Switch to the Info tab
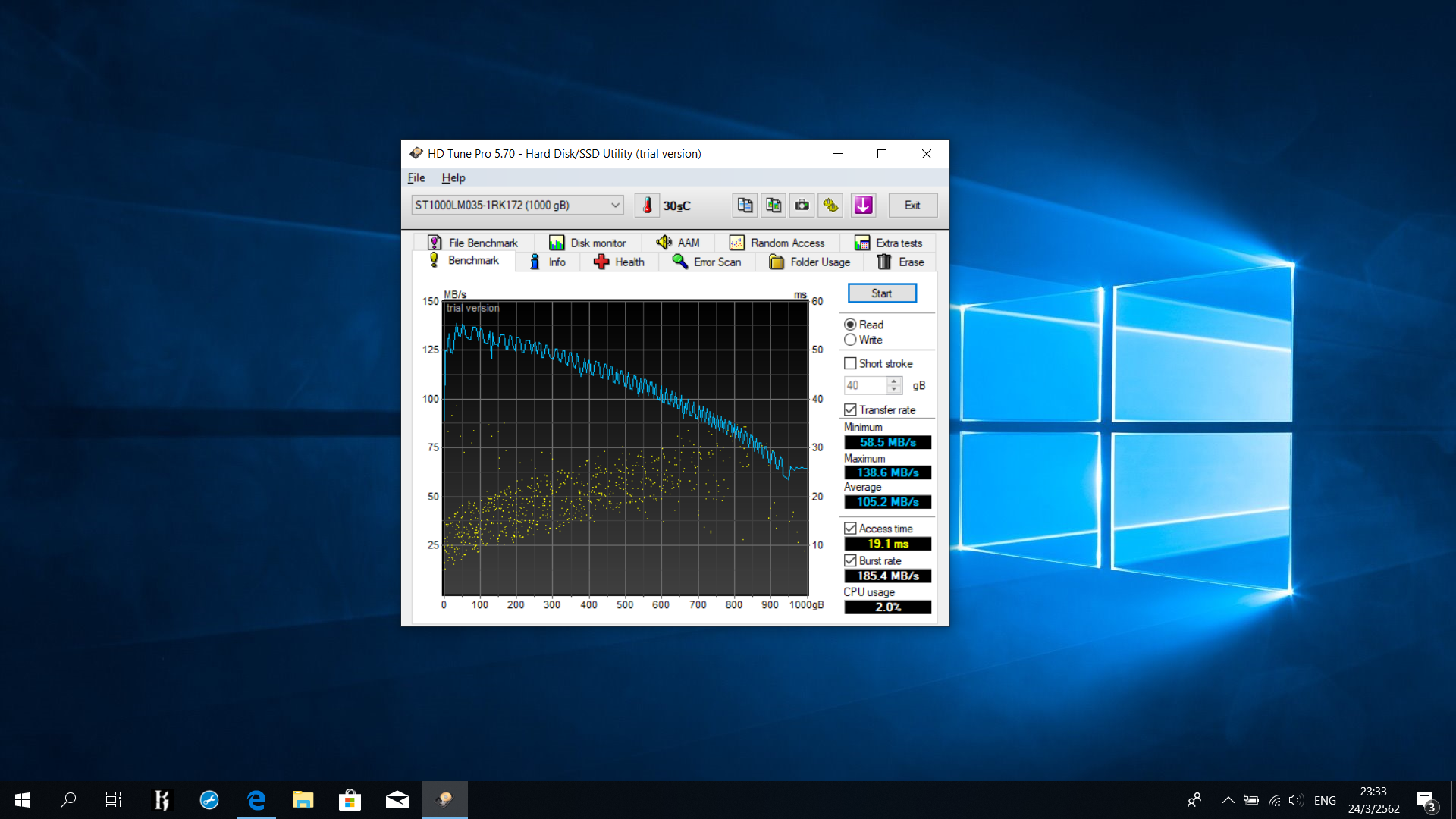This screenshot has width=1456, height=819. (x=548, y=262)
